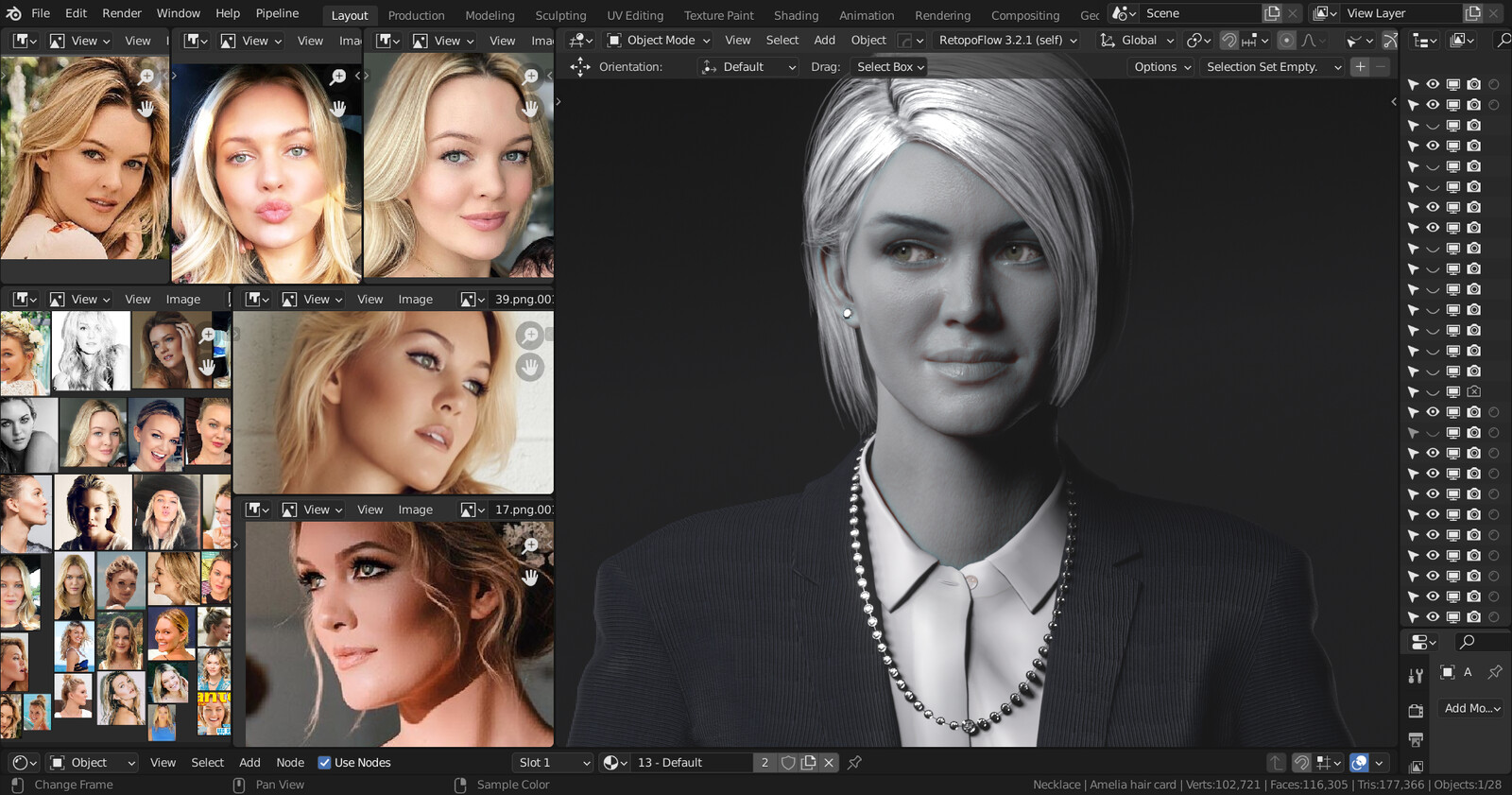Screen dimensions: 1512x795
Task: Open the node editor type selector
Action: tap(25, 763)
